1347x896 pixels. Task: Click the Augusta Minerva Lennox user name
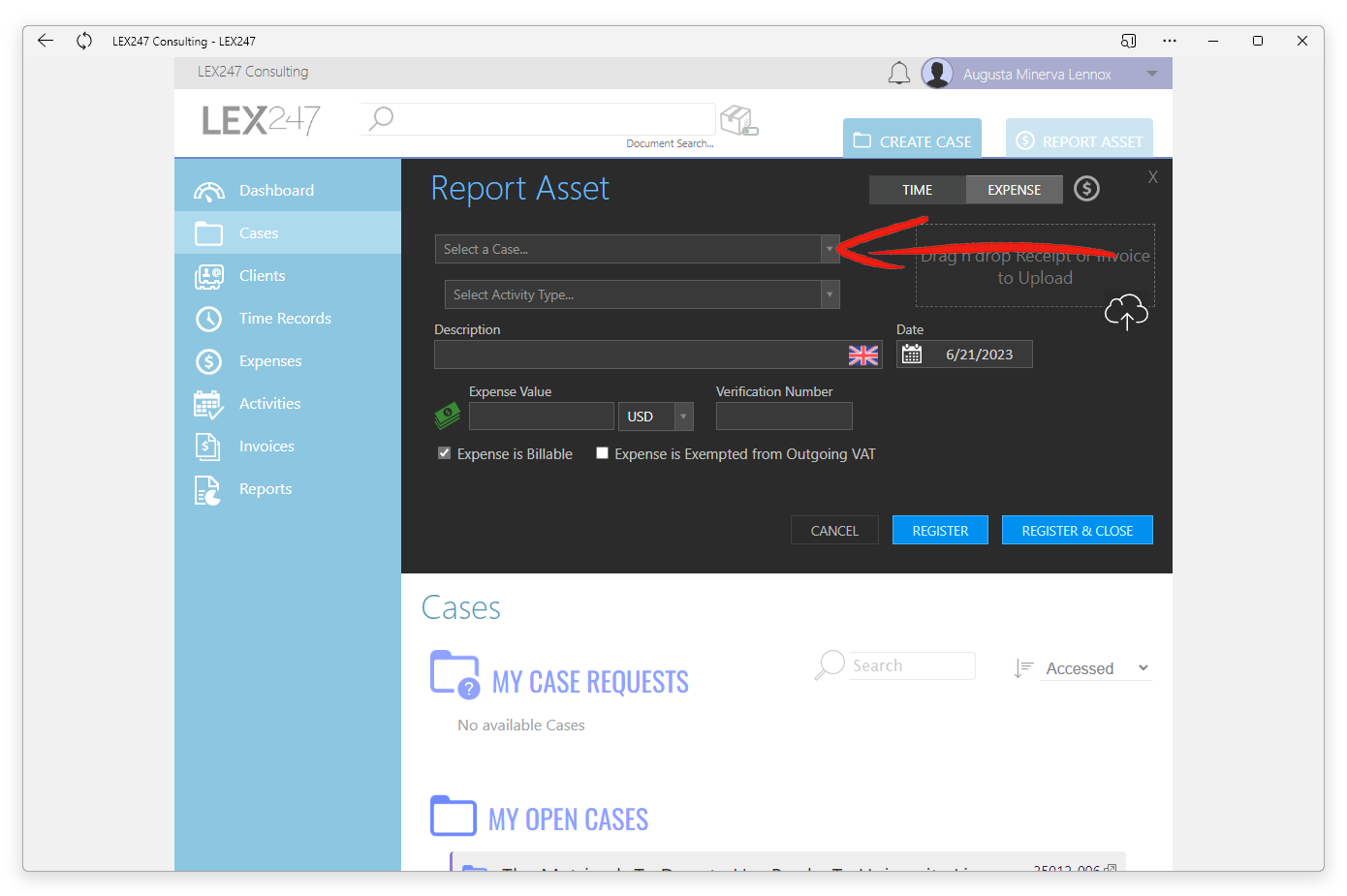1037,75
